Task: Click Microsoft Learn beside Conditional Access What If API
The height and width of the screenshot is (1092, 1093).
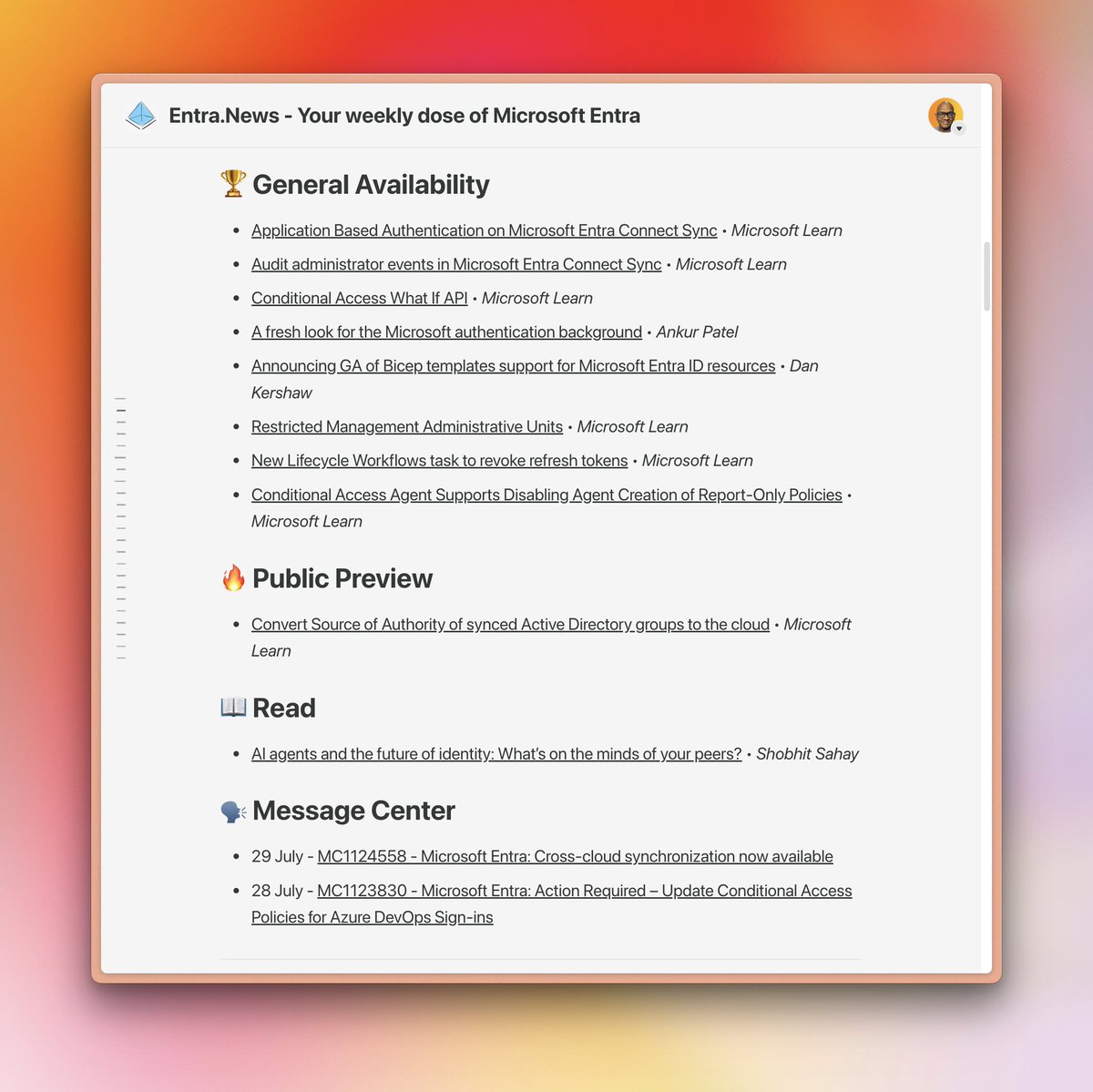Action: pyautogui.click(x=537, y=298)
